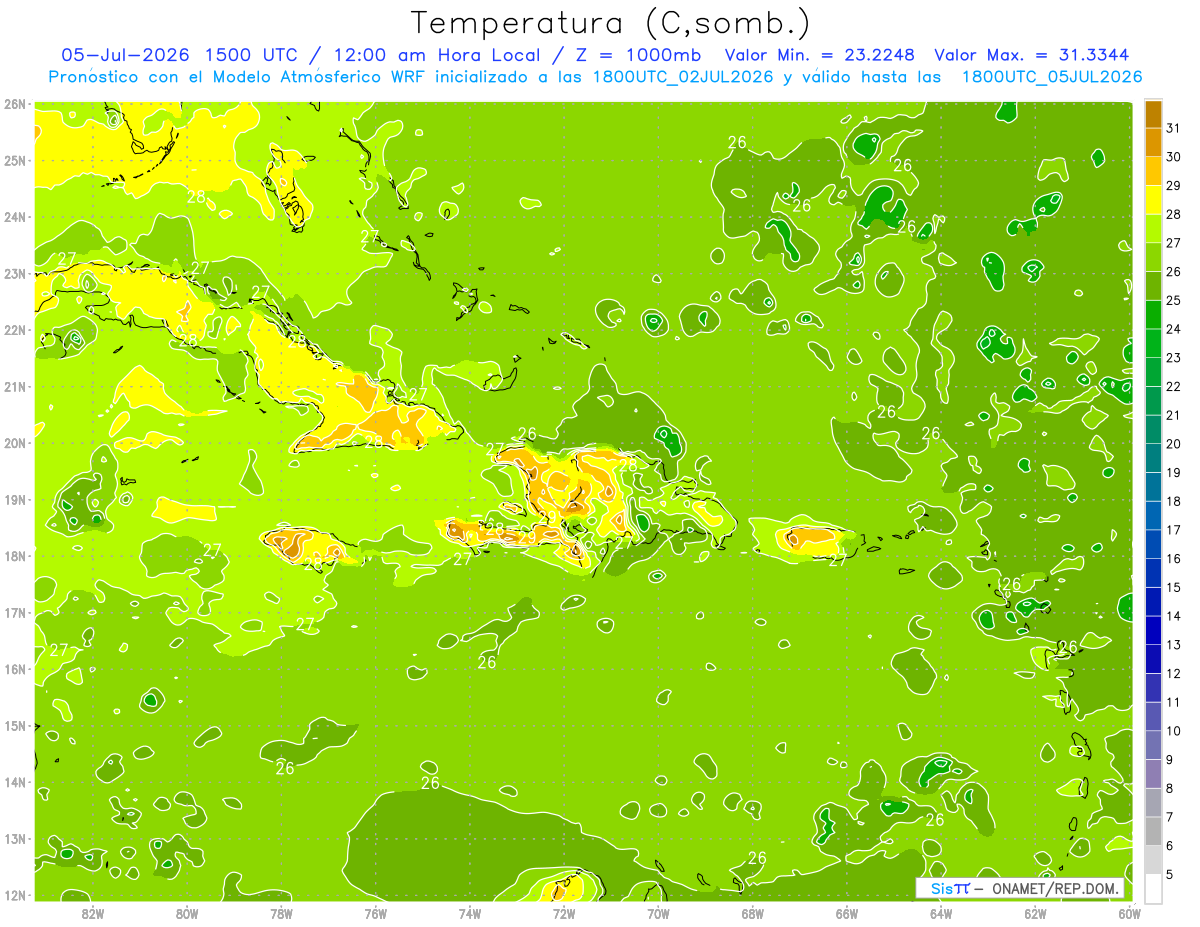The width and height of the screenshot is (1200, 927).
Task: Click the 74W longitude axis label
Action: click(x=470, y=913)
